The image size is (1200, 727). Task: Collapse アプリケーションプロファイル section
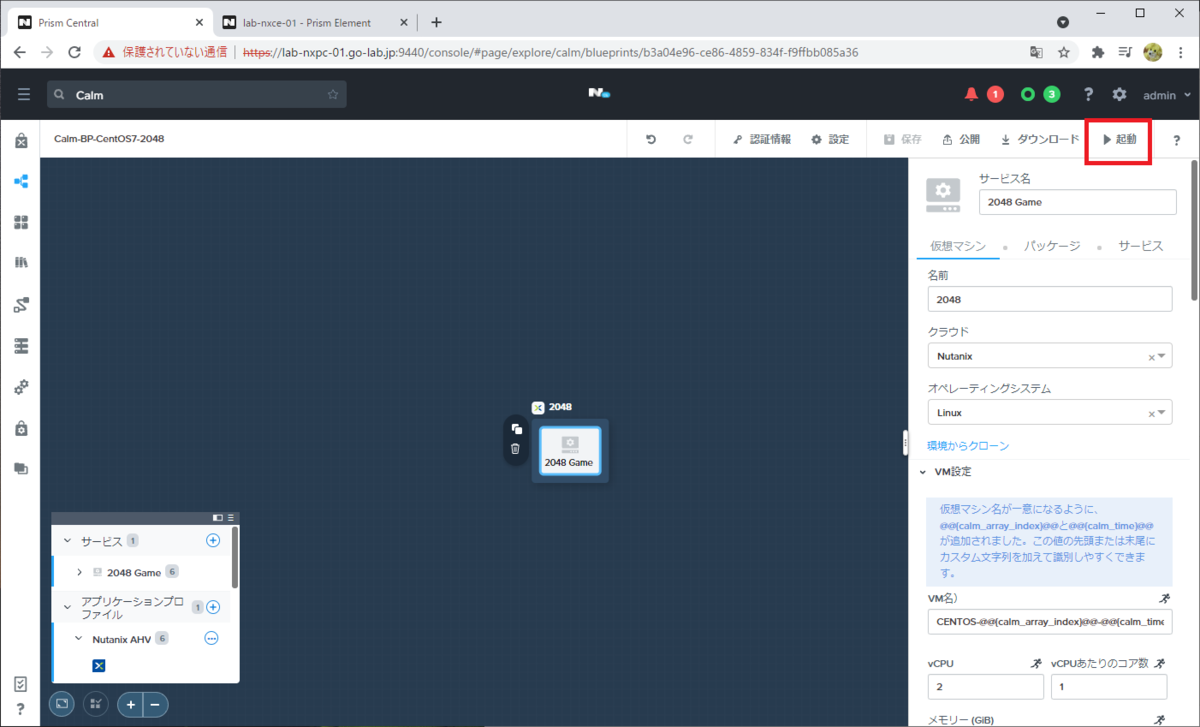point(68,607)
